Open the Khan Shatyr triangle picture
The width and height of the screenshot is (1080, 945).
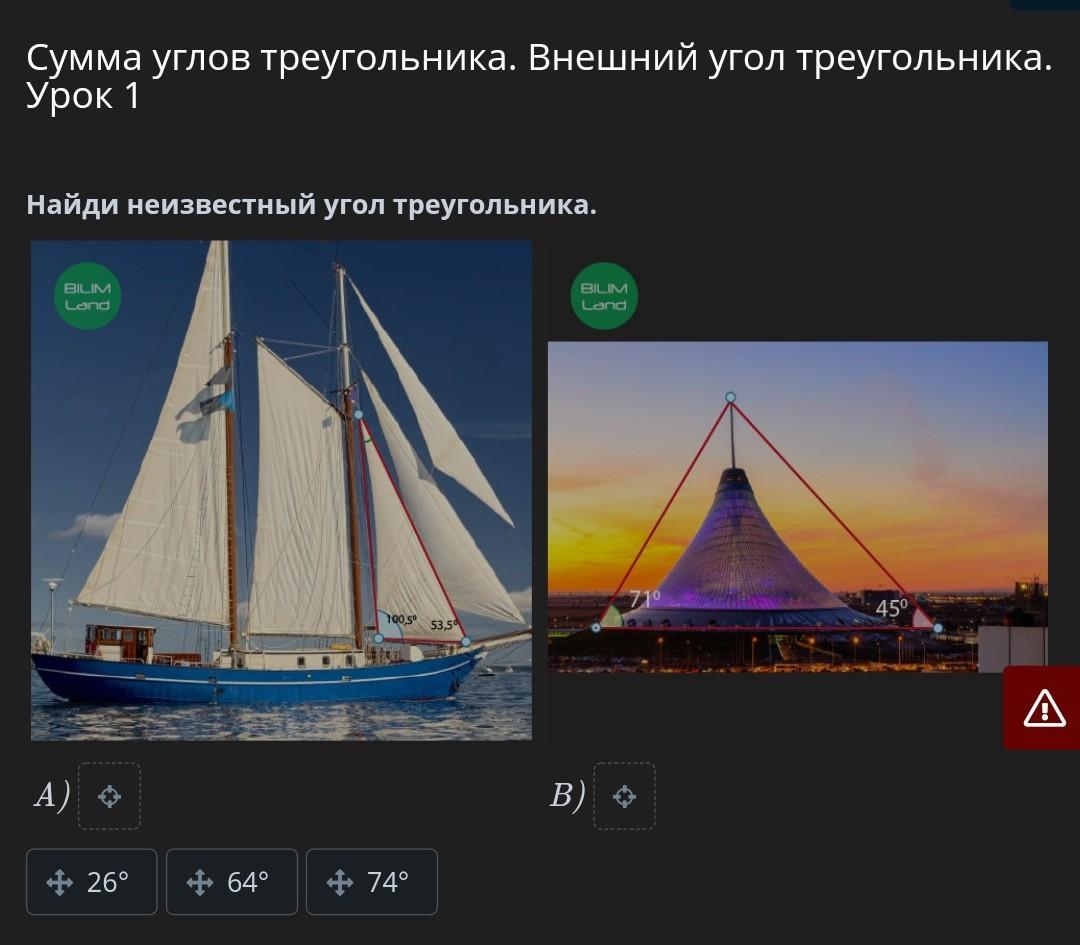click(x=798, y=507)
